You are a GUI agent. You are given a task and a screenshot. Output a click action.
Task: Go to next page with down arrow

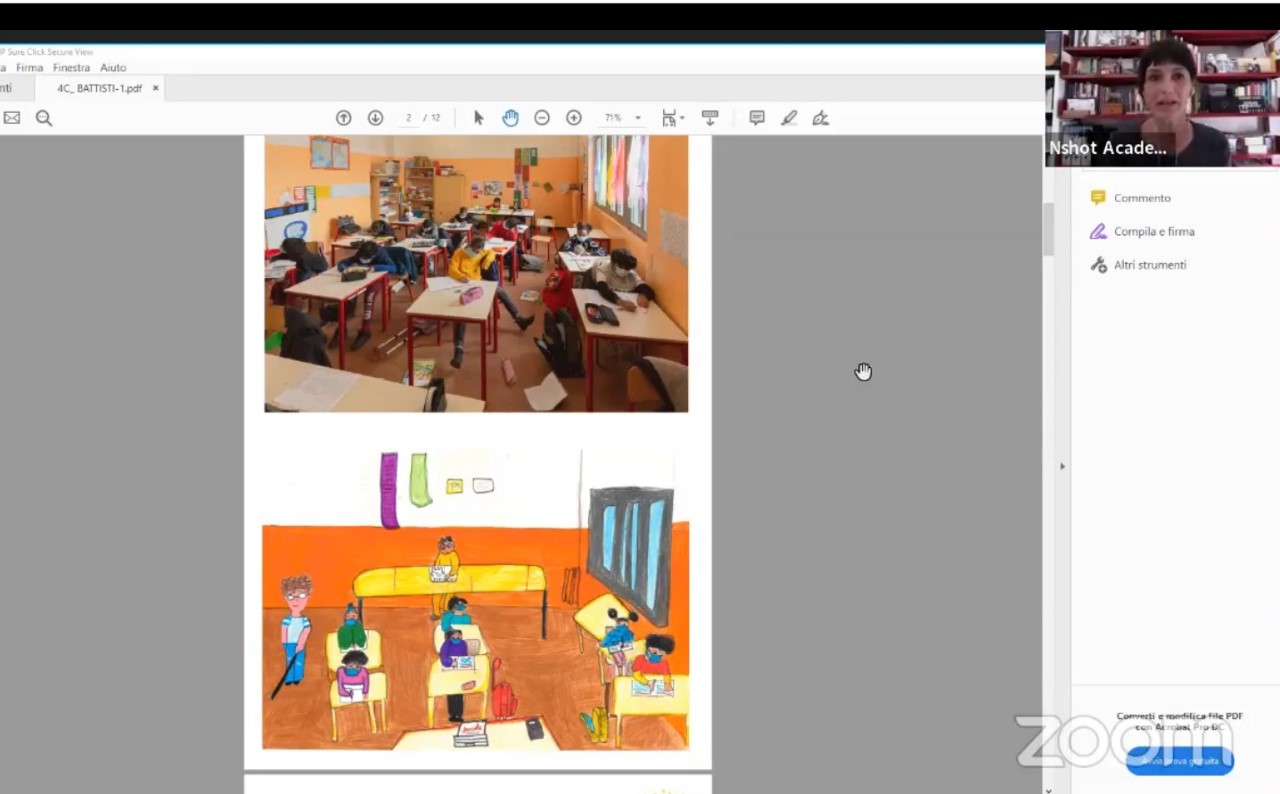375,118
